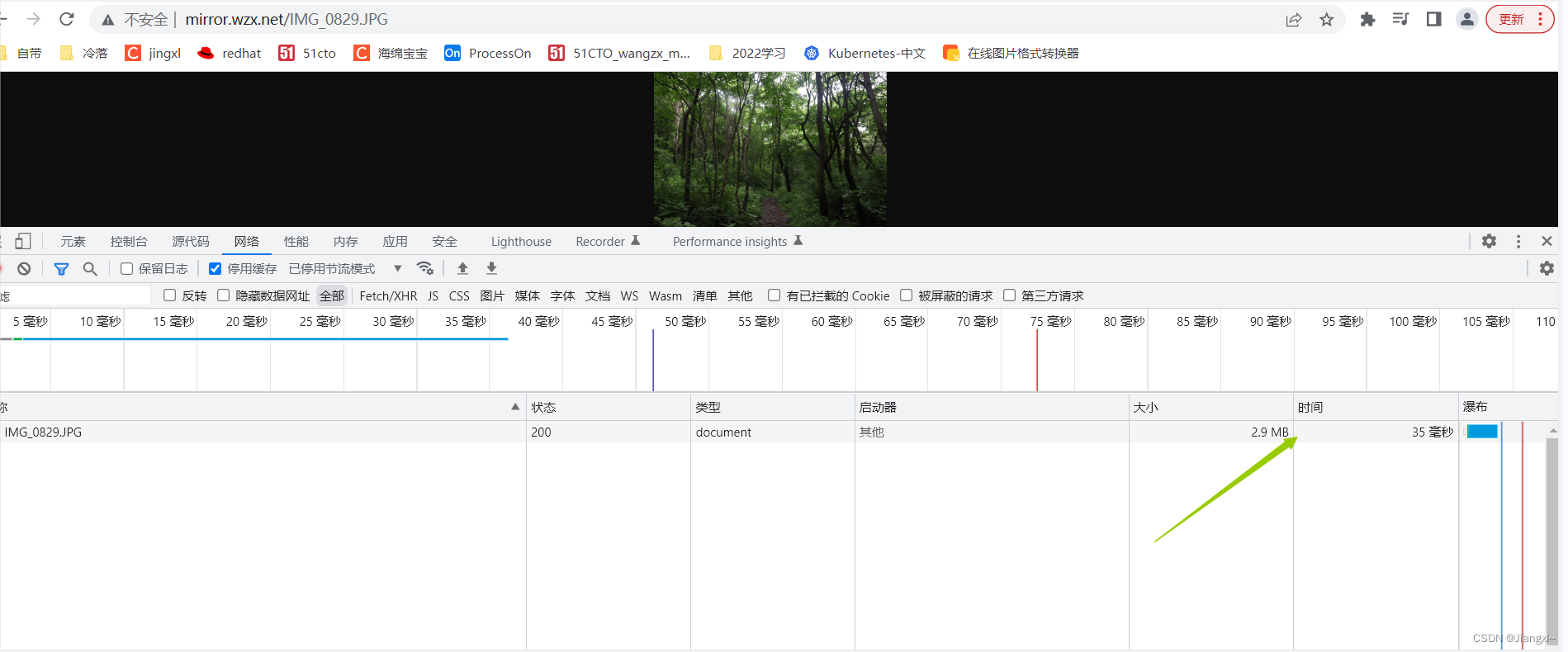
Task: Open the user profile avatar
Action: tap(1467, 19)
